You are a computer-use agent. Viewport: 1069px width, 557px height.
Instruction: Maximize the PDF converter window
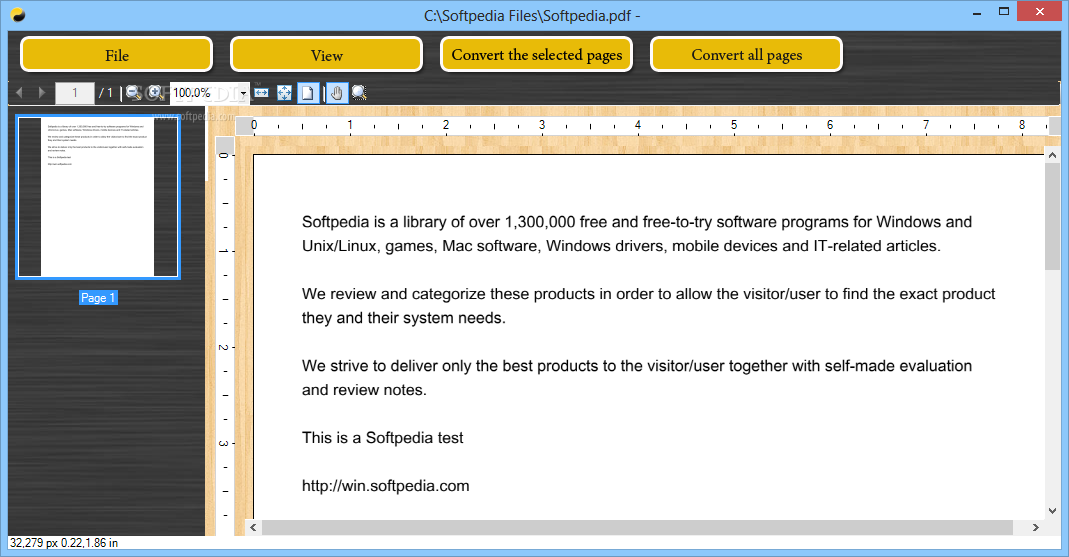point(1004,12)
